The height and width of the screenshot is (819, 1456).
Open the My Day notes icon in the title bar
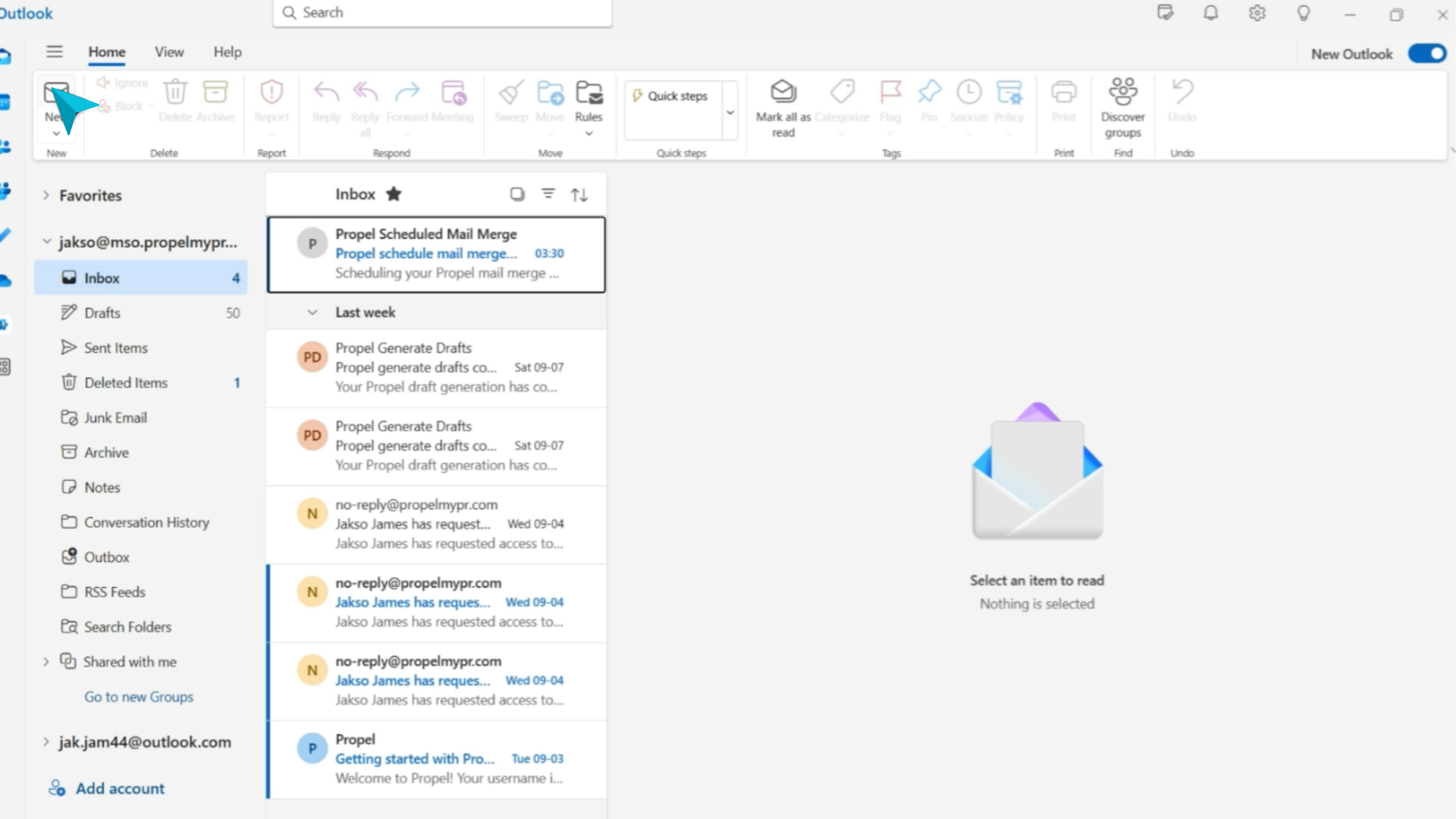[x=1166, y=13]
